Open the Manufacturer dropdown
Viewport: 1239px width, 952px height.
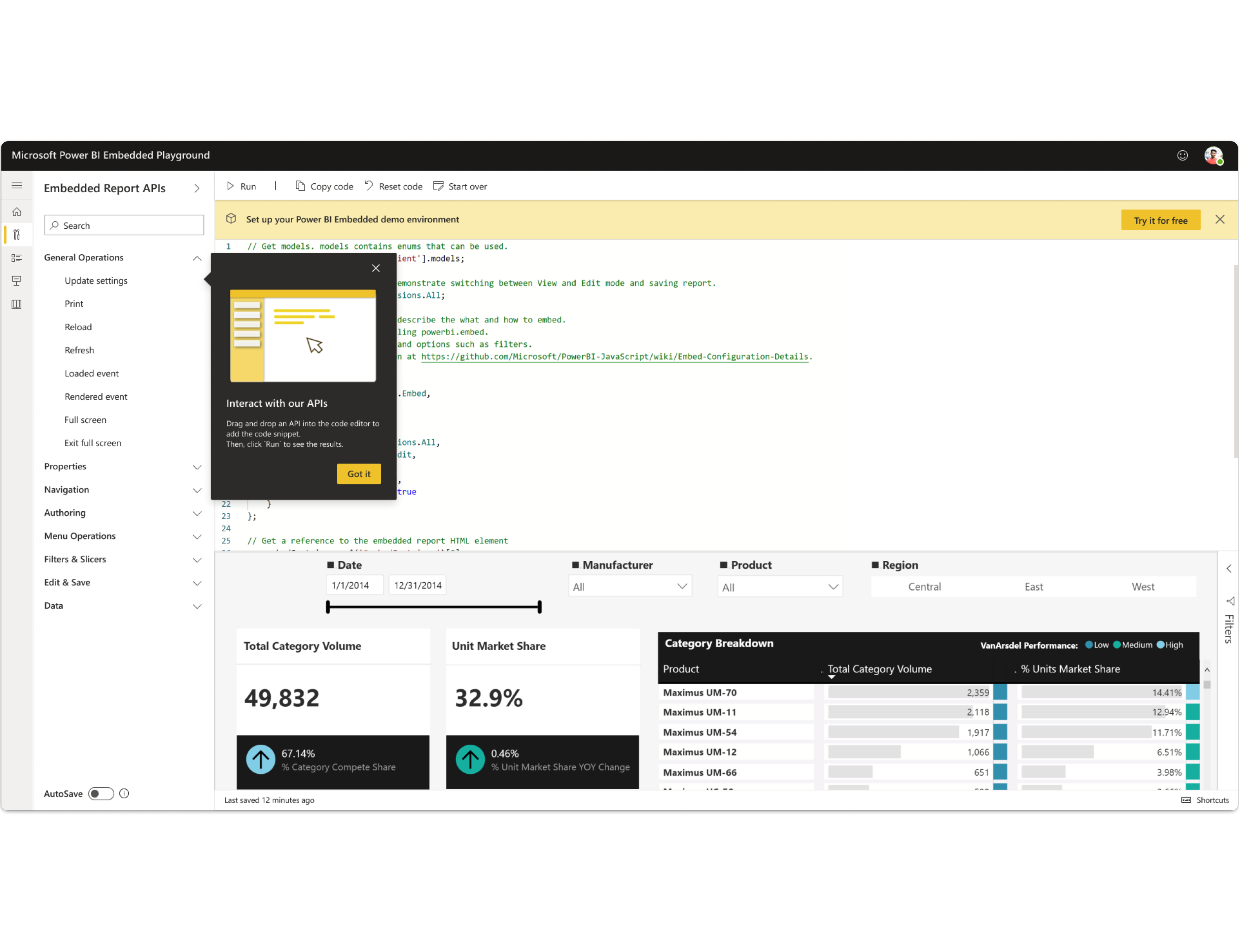(630, 586)
